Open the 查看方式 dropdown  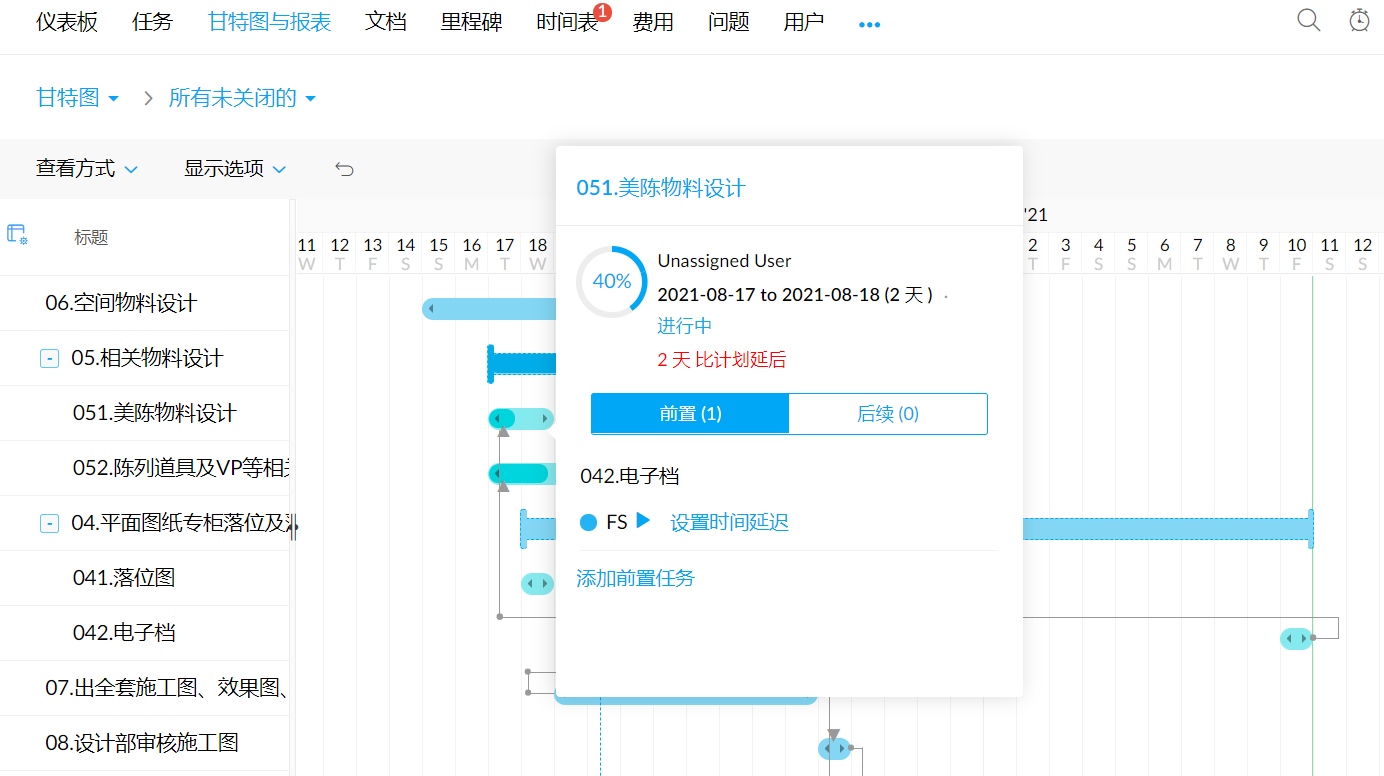pyautogui.click(x=87, y=169)
